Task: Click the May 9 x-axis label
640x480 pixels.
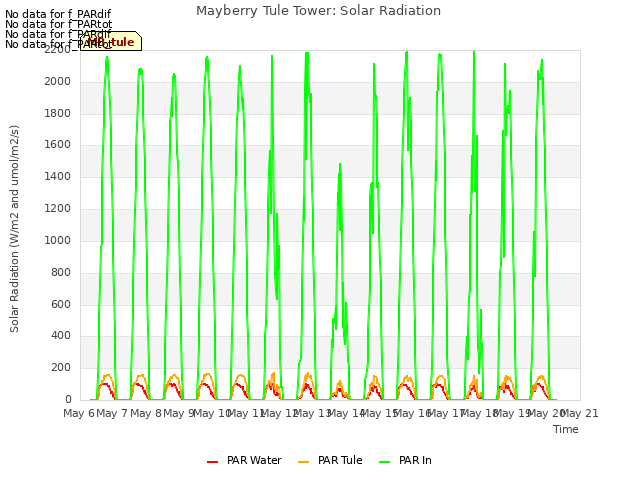Action: (179, 413)
